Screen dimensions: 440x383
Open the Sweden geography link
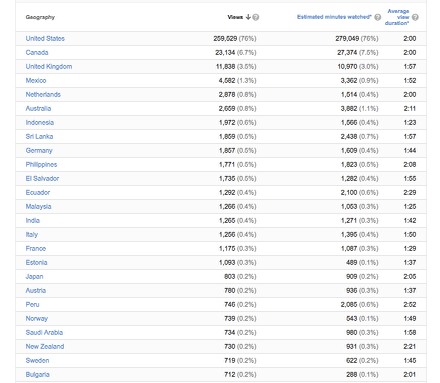(37, 360)
